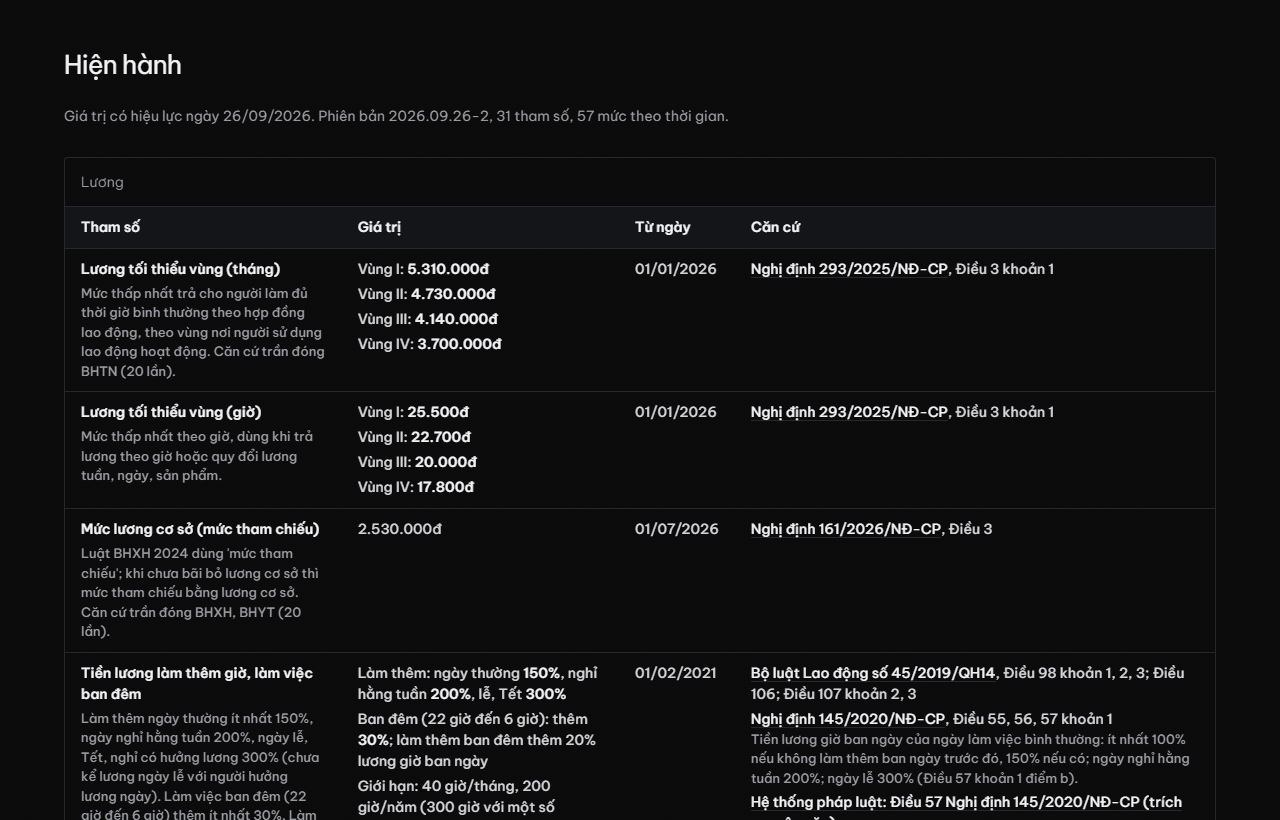
Task: Click the 'Tham số' column header
Action: [x=110, y=227]
